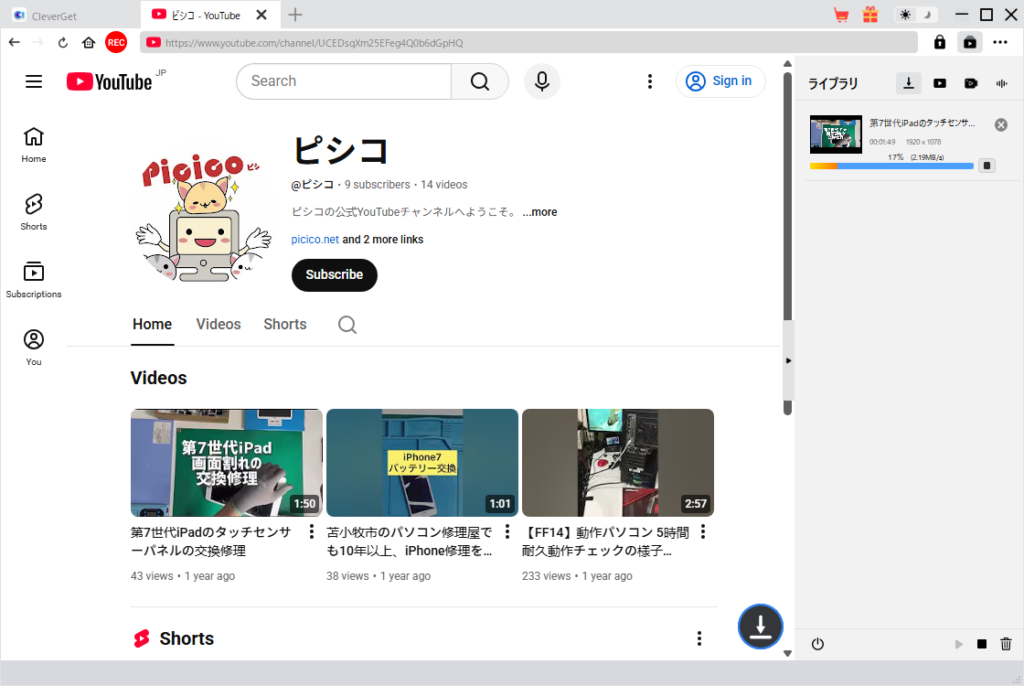Click the padlock icon beside the address bar

pyautogui.click(x=940, y=42)
